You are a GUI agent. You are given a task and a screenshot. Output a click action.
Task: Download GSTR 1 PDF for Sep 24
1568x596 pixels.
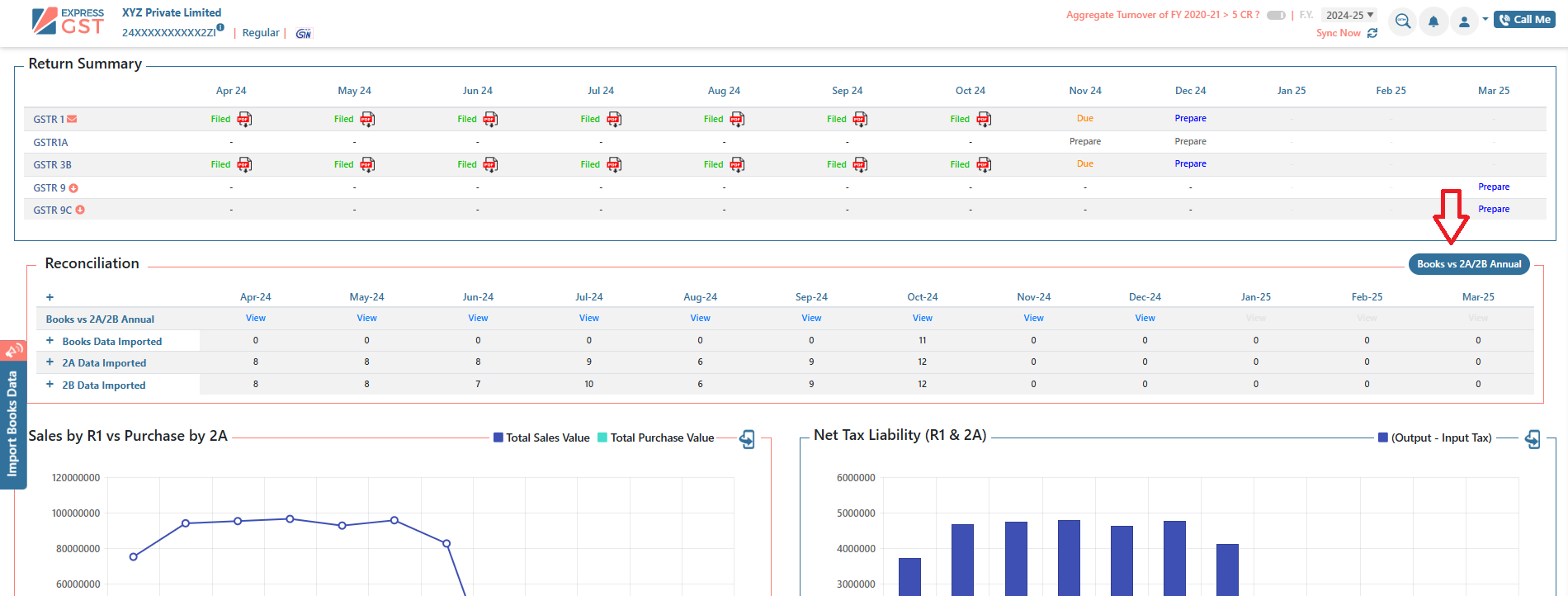pos(860,119)
